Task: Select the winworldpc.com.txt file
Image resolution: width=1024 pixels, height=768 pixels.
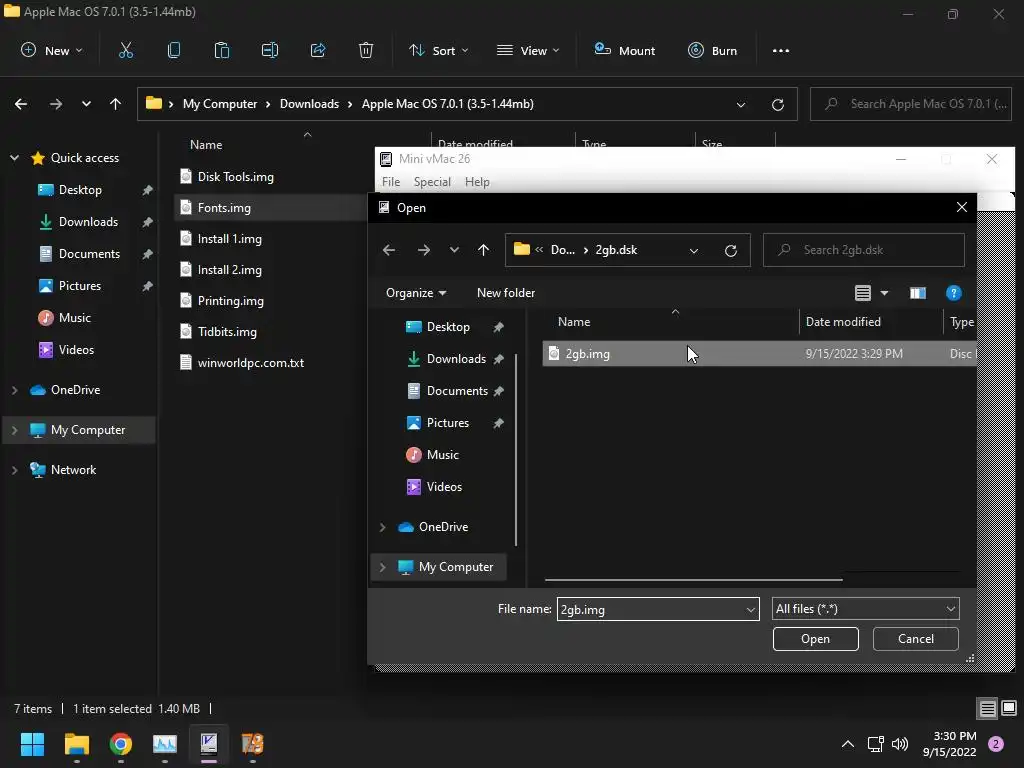Action: pos(250,363)
